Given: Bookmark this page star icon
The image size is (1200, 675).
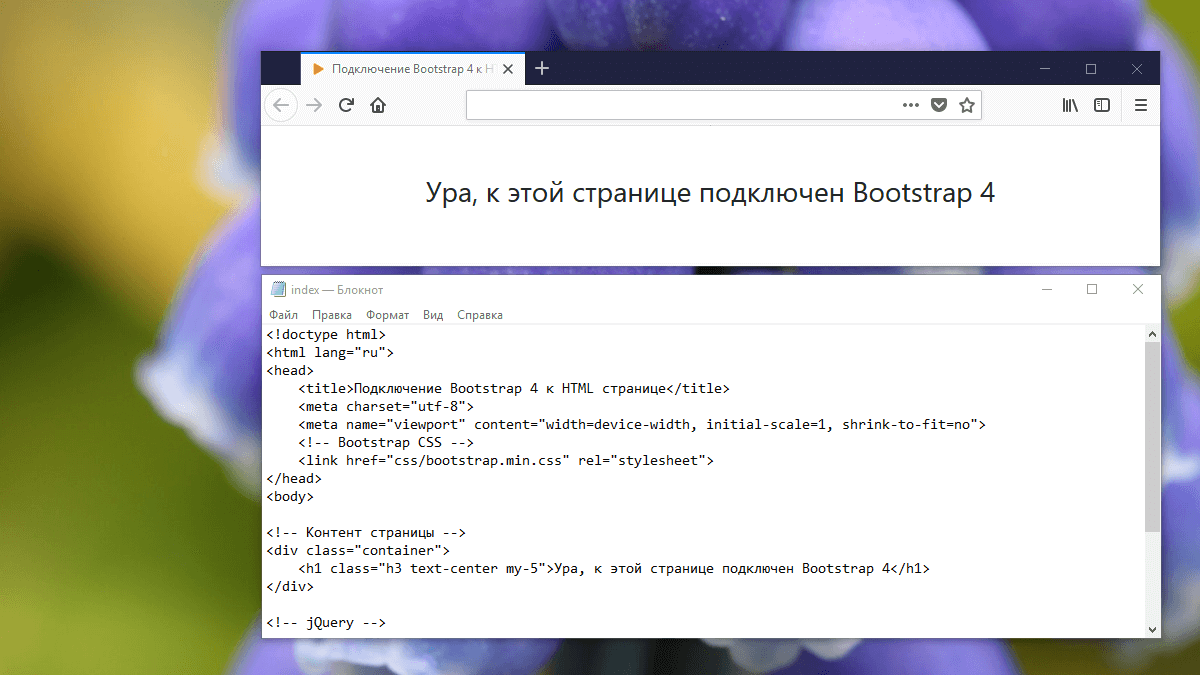Looking at the screenshot, I should pyautogui.click(x=967, y=105).
